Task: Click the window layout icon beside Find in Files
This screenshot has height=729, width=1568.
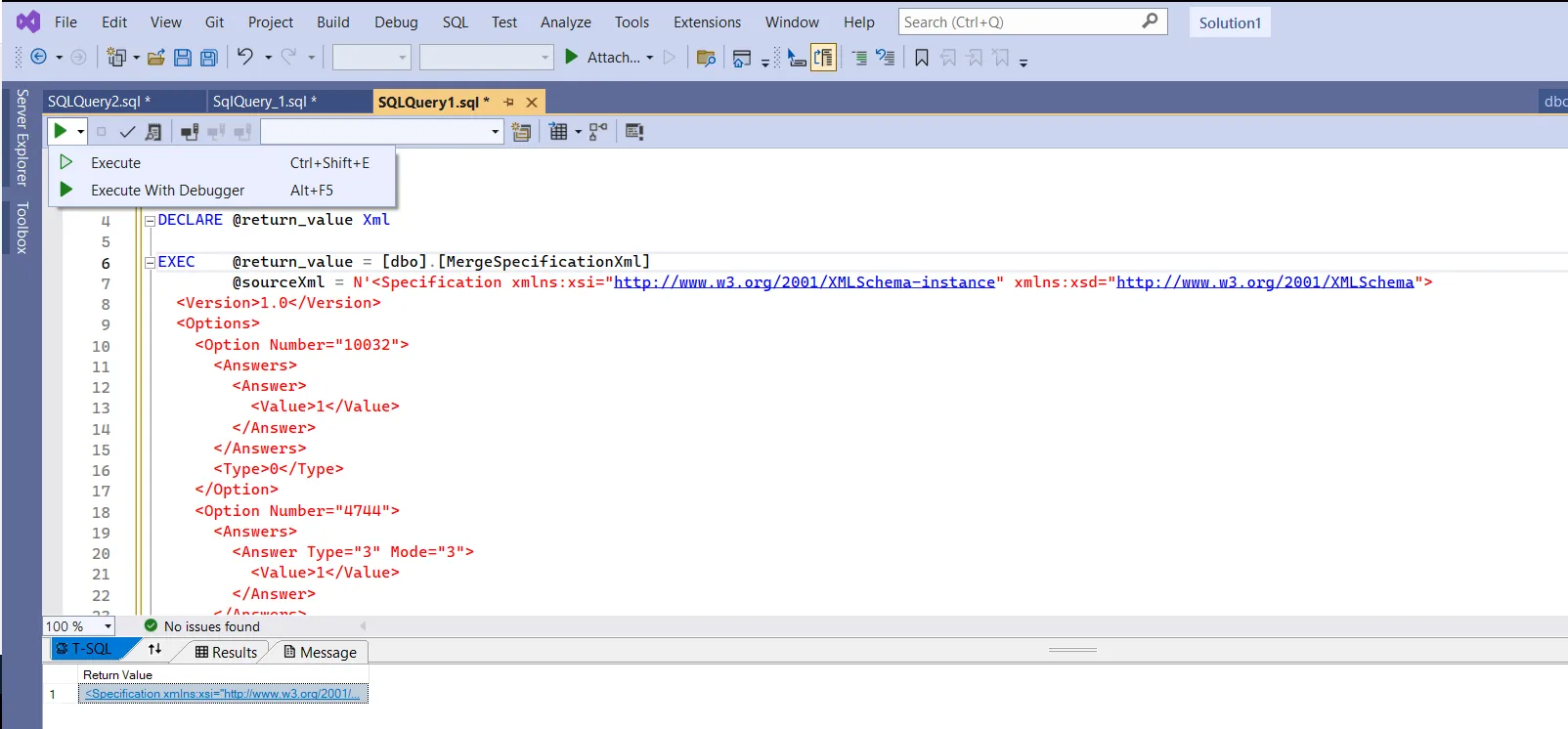Action: tap(742, 59)
